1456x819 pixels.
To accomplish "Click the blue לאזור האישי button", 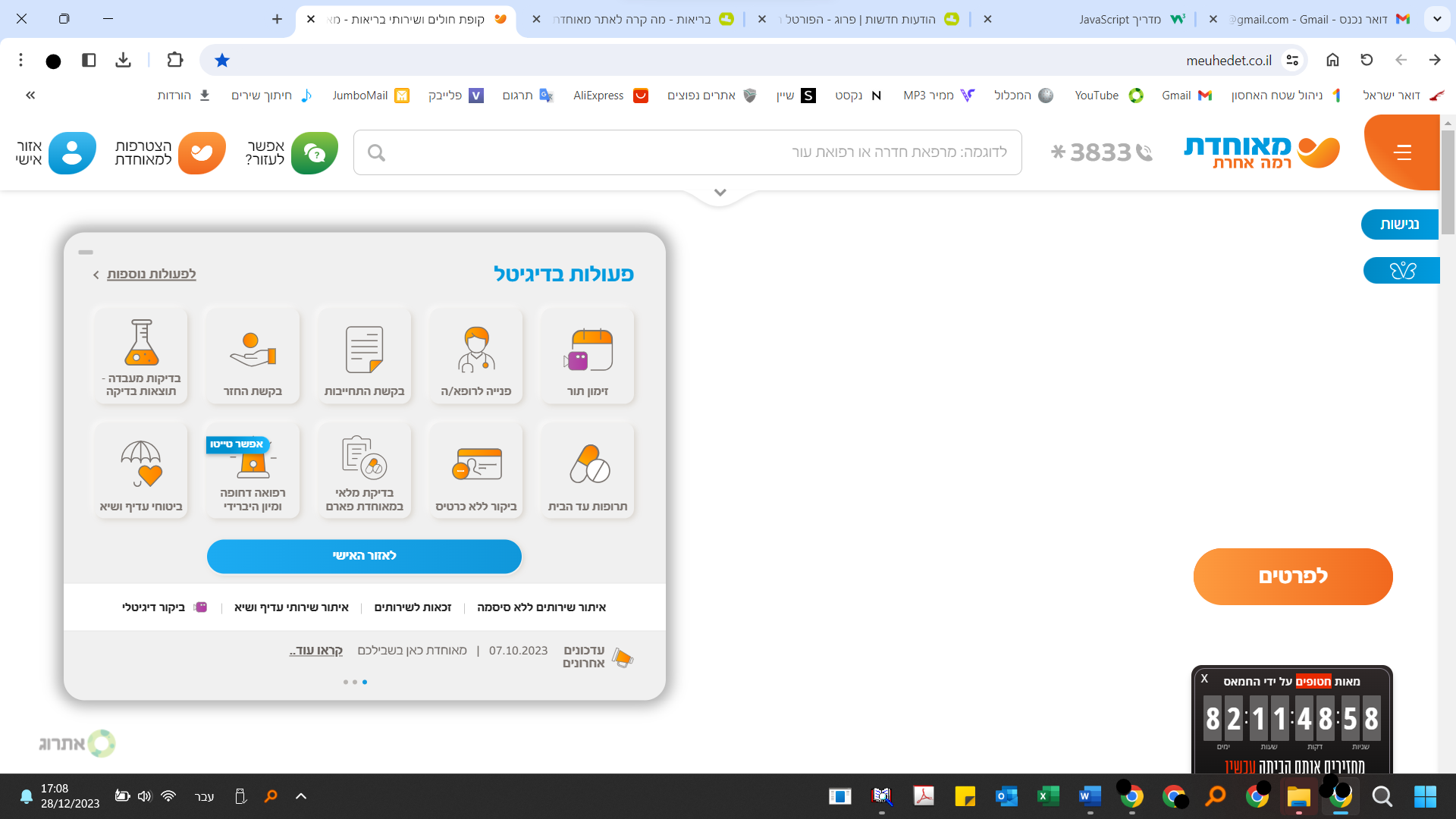I will pos(364,556).
